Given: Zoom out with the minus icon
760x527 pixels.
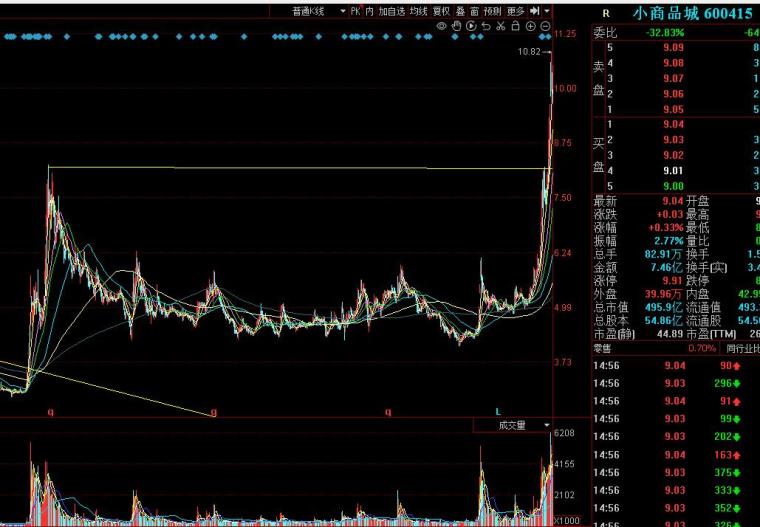Looking at the screenshot, I should coord(545,26).
